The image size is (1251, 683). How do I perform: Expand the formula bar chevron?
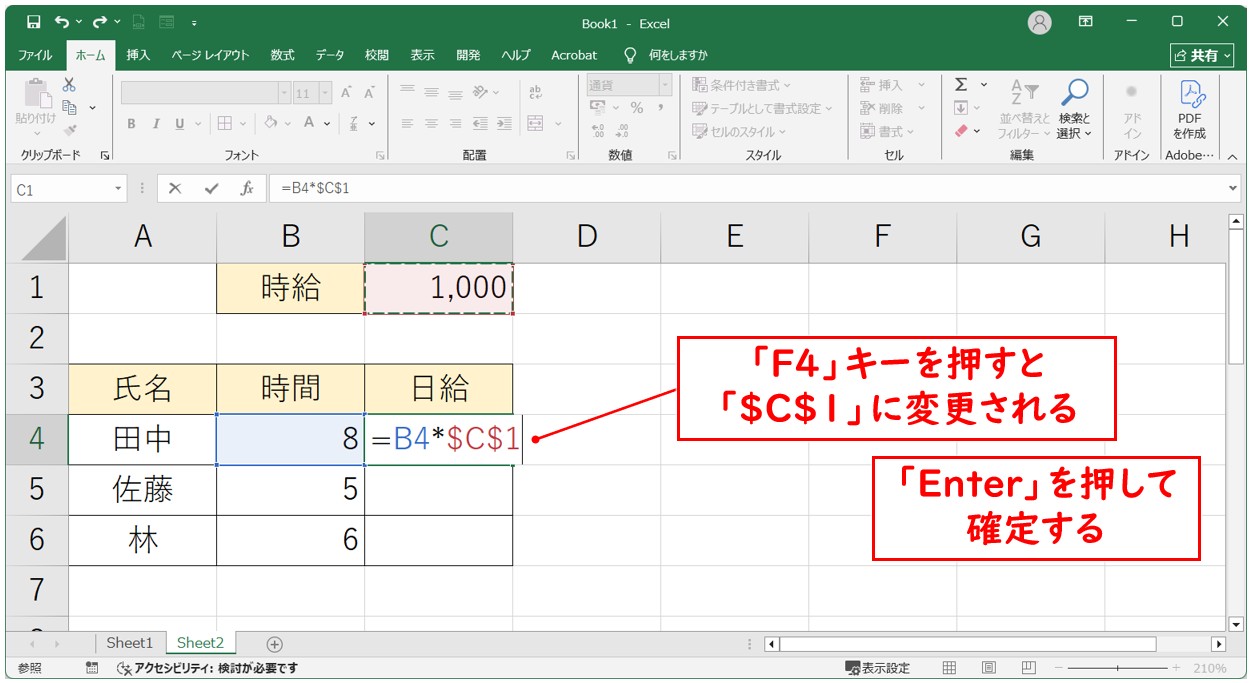(x=1233, y=188)
